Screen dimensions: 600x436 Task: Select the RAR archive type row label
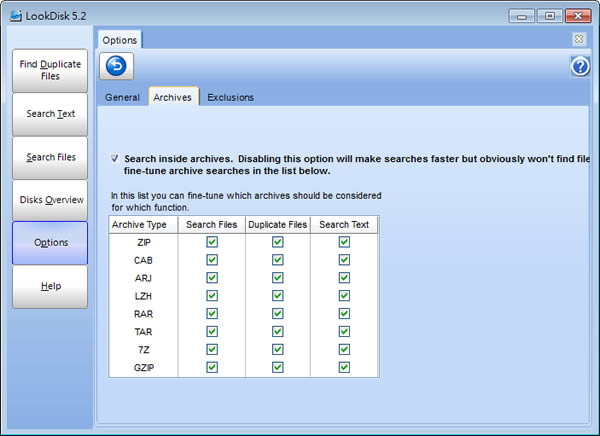pos(143,314)
